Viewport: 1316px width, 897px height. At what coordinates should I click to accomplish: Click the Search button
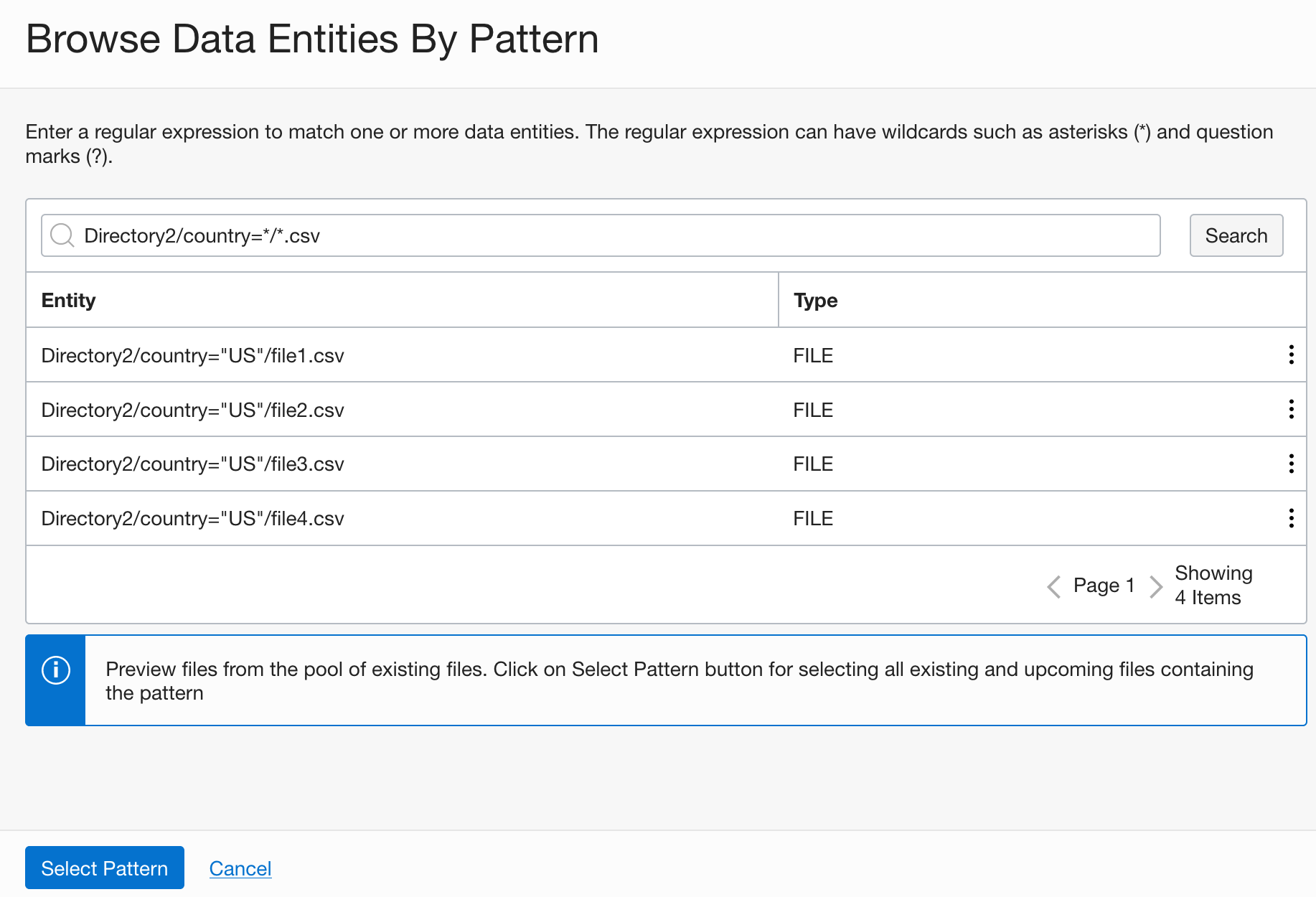1236,235
